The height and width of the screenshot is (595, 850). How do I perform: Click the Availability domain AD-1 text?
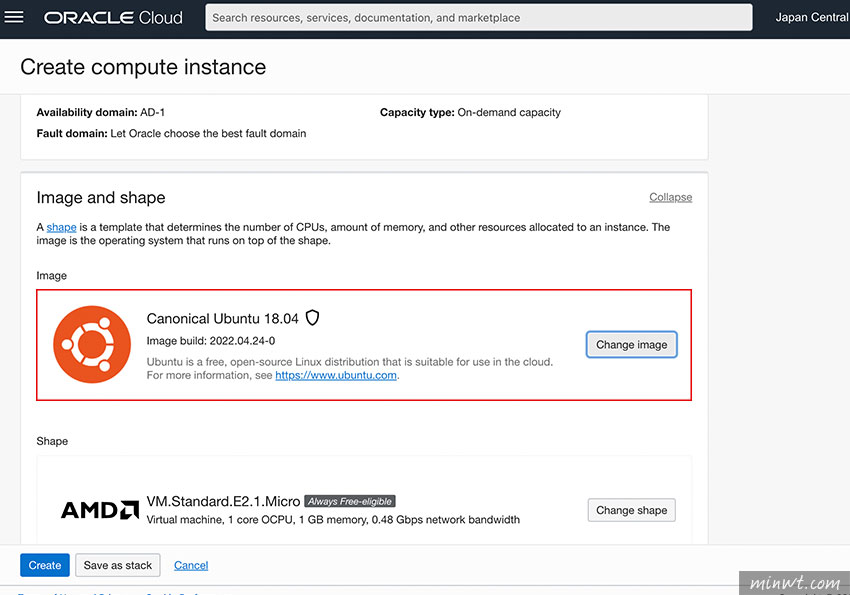click(101, 112)
